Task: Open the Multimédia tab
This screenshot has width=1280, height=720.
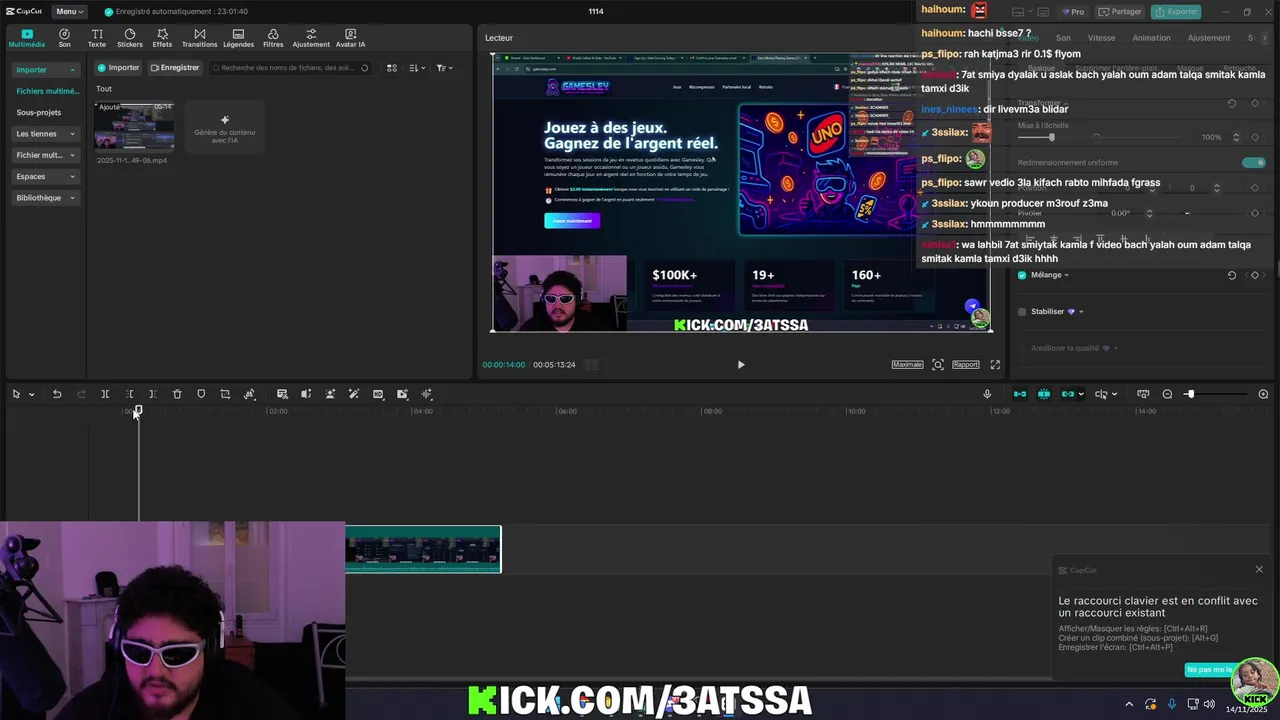Action: pyautogui.click(x=27, y=38)
